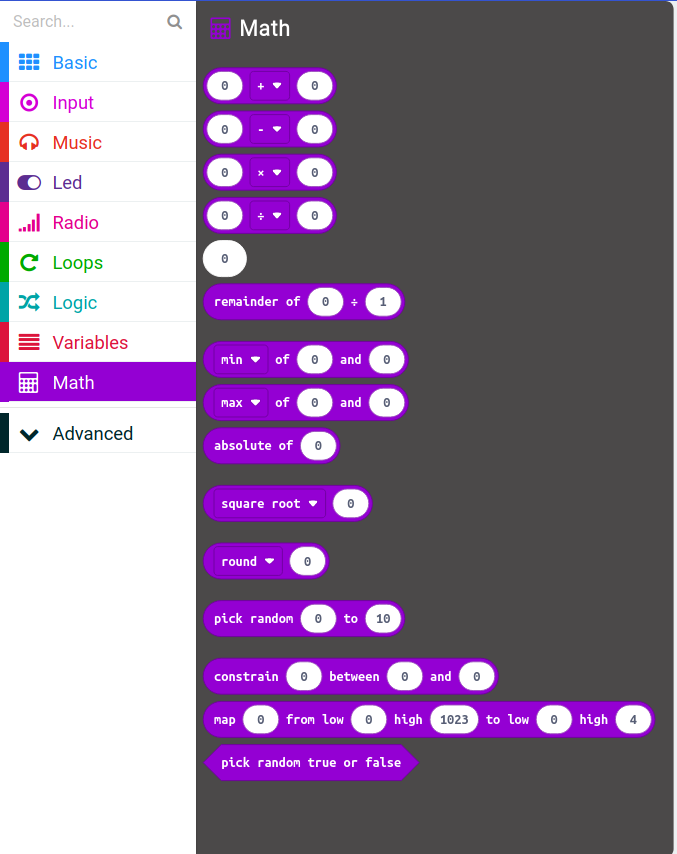Viewport: 677px width, 854px height.
Task: Click the Variables list icon
Action: [29, 342]
